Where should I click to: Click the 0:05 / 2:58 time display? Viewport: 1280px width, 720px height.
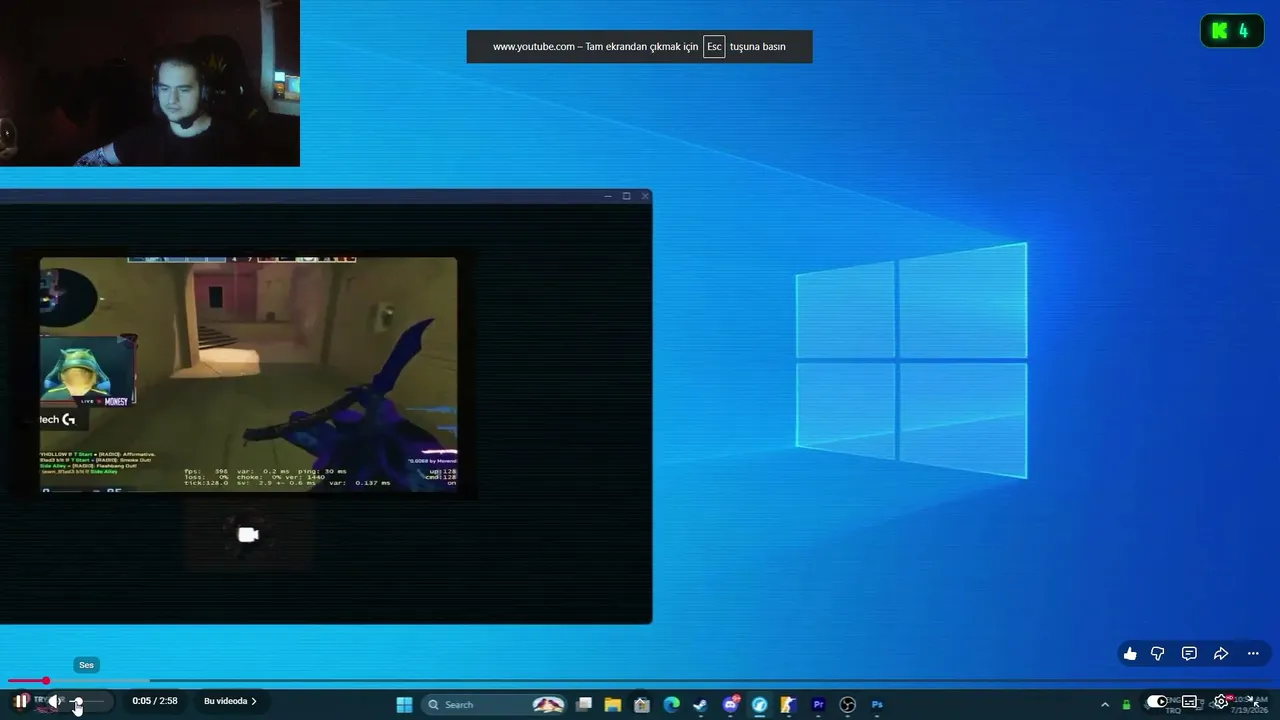pos(155,701)
